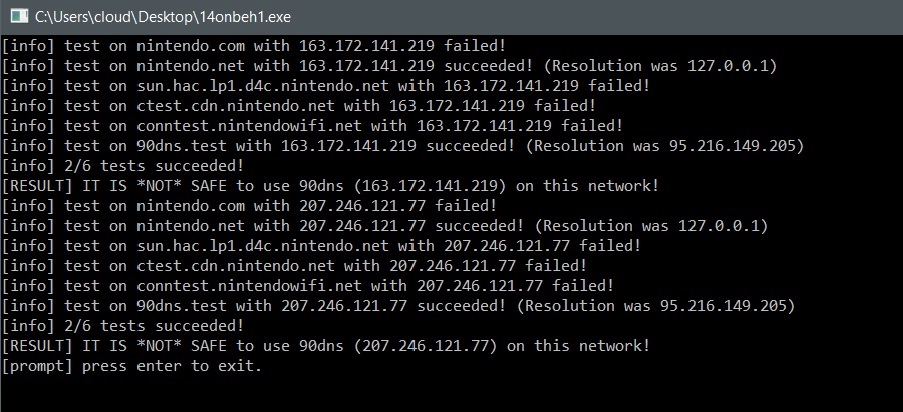This screenshot has width=903, height=412.
Task: Click sun.hac.lp1.d4c.nintendo.net line for 207.246.121.77
Action: [321, 246]
